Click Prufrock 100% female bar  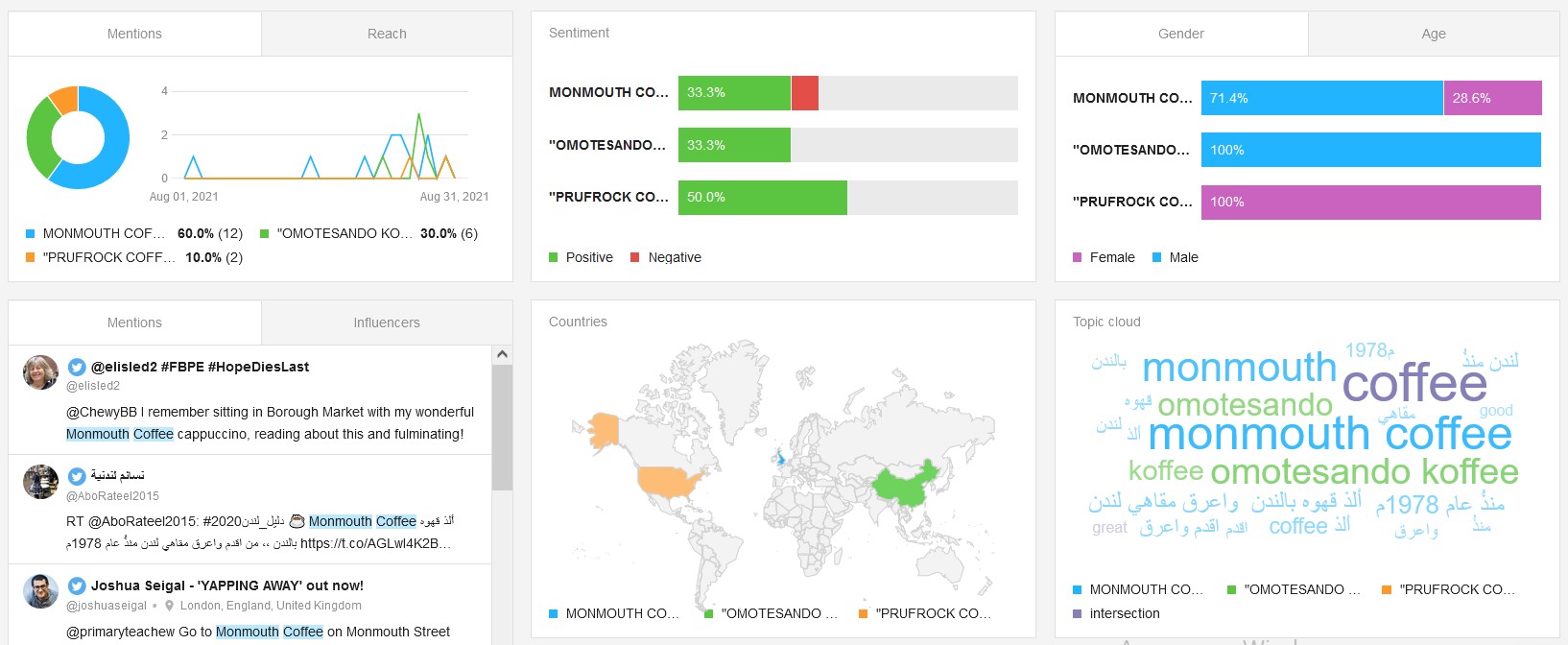pyautogui.click(x=1371, y=203)
